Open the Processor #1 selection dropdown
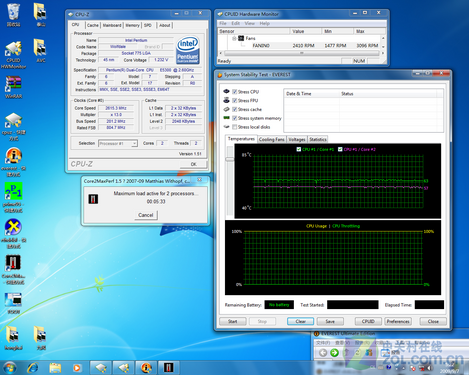Screen dimensions: 469x375 118,143
